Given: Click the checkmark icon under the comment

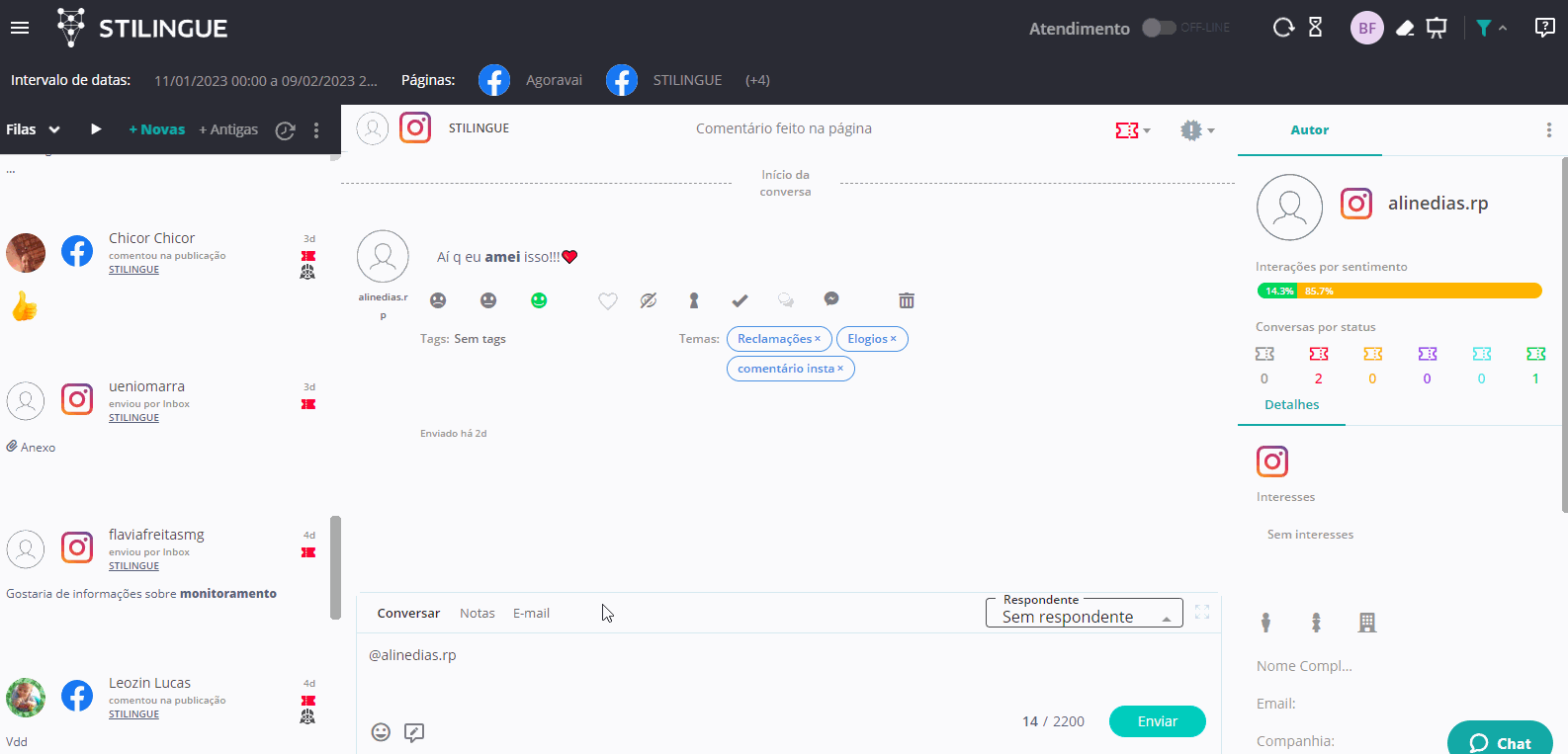Looking at the screenshot, I should click(x=740, y=300).
